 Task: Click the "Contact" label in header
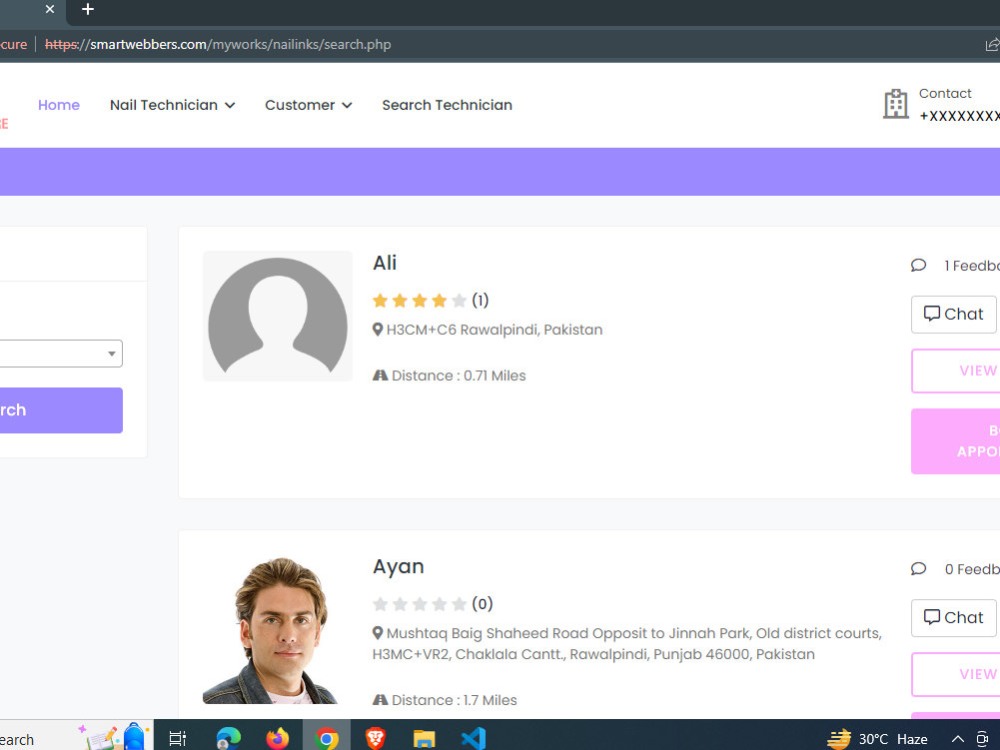pyautogui.click(x=945, y=94)
